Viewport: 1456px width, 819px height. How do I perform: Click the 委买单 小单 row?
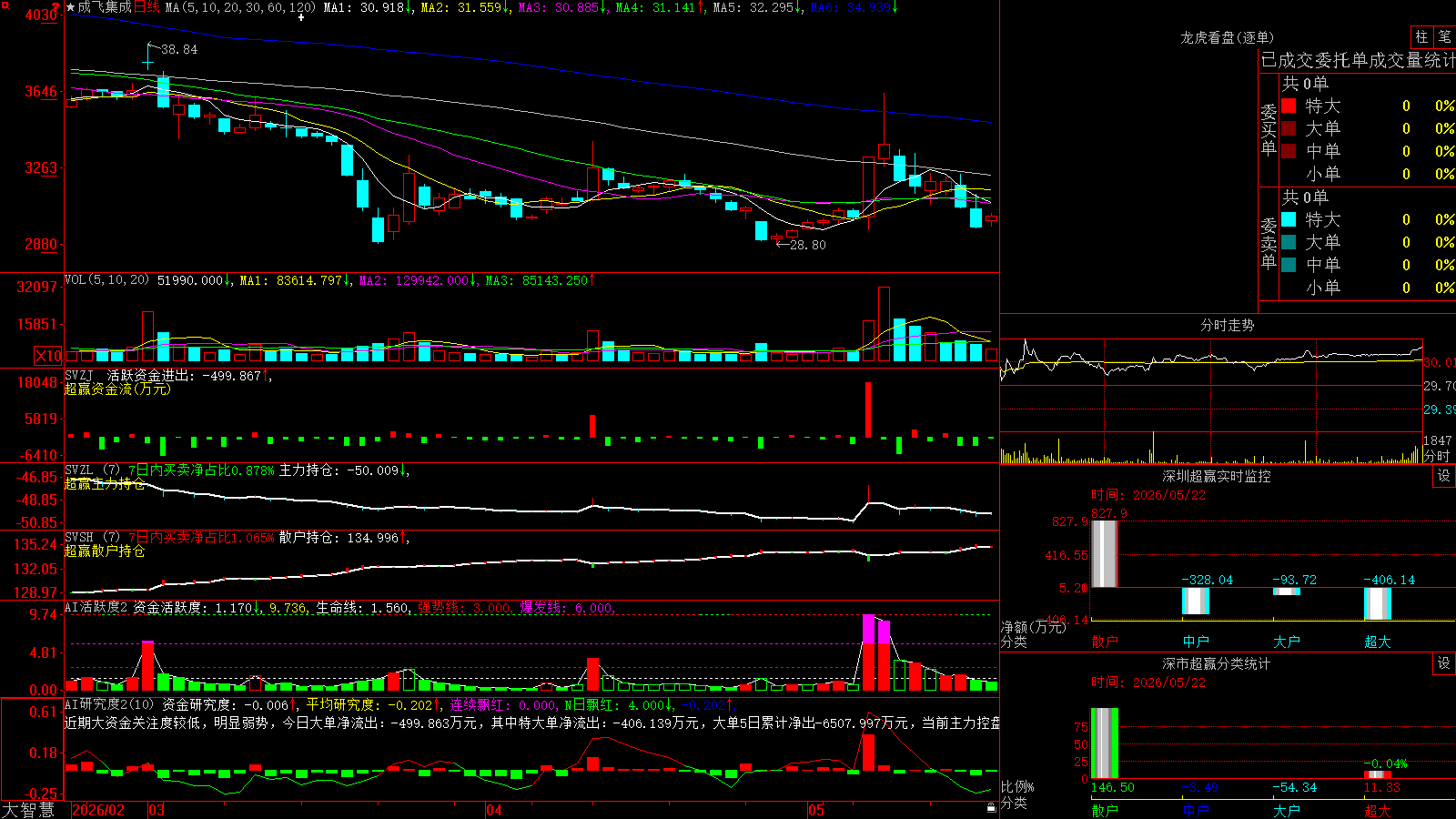[1368, 174]
